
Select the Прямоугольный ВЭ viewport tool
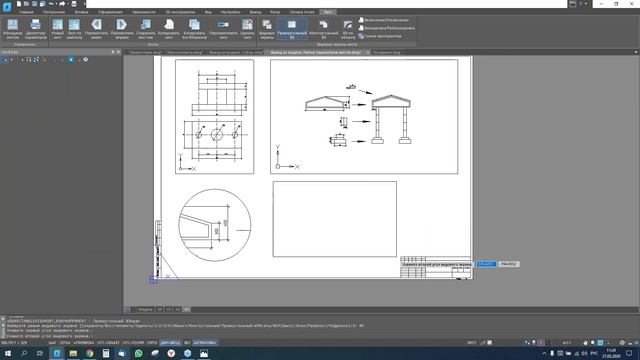pos(292,29)
